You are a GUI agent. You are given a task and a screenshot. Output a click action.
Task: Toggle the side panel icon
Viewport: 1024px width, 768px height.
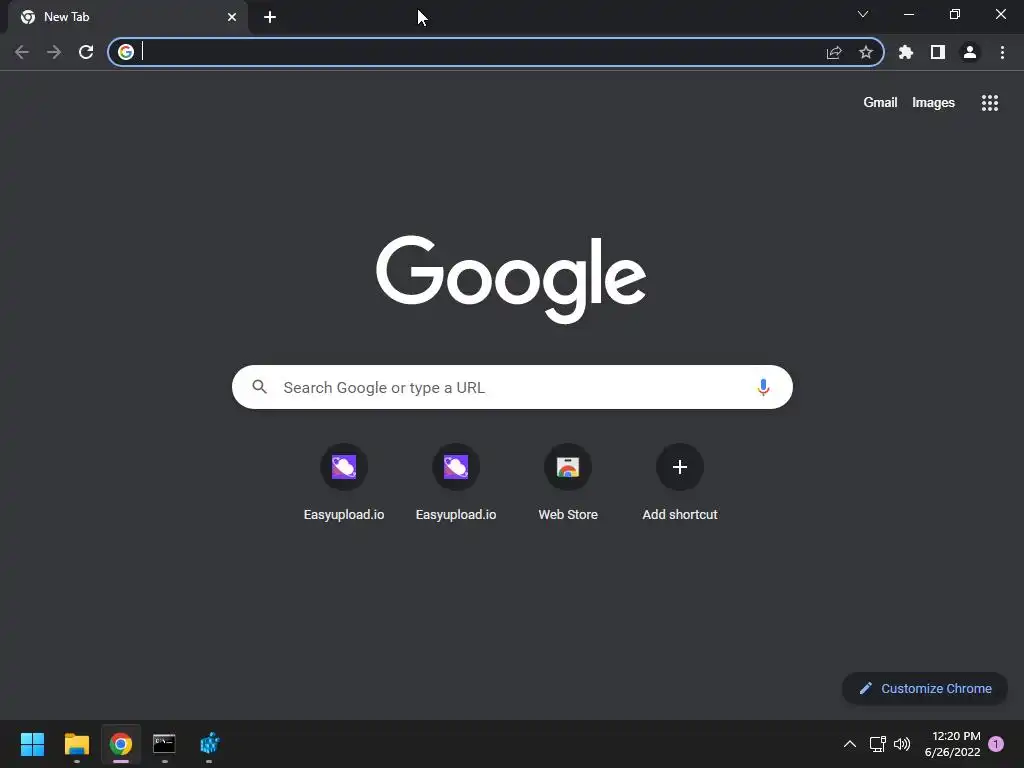[938, 52]
